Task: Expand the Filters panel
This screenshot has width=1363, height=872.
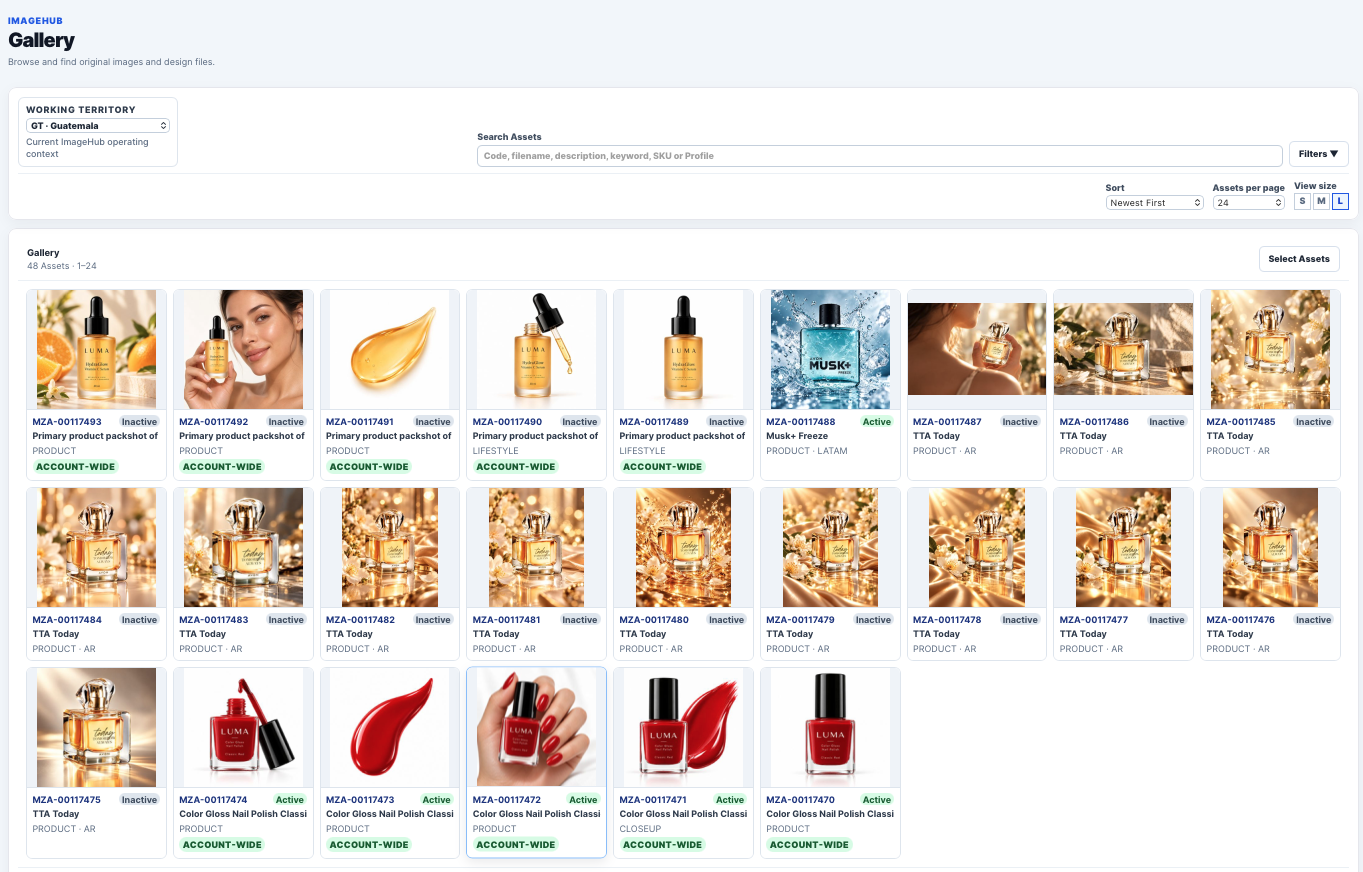Action: click(1318, 154)
